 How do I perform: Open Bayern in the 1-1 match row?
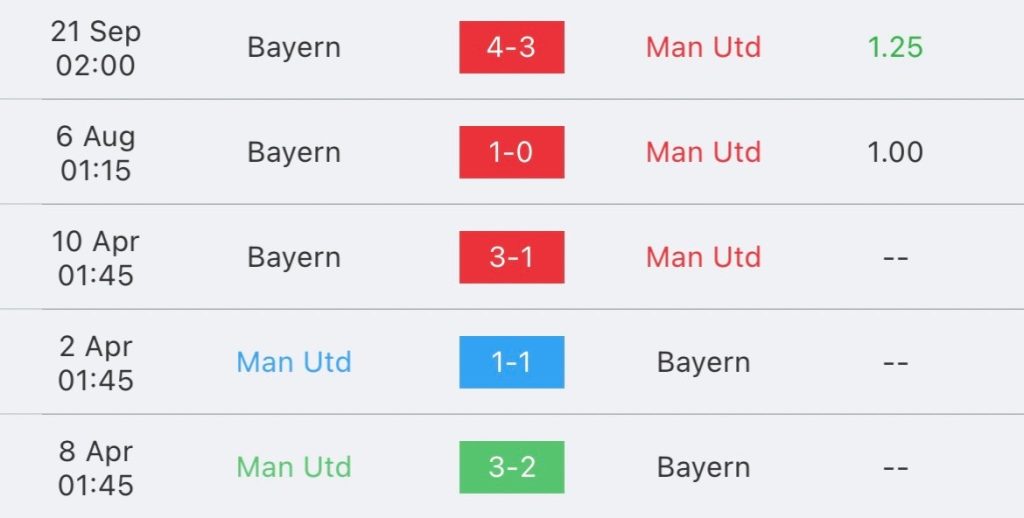703,362
